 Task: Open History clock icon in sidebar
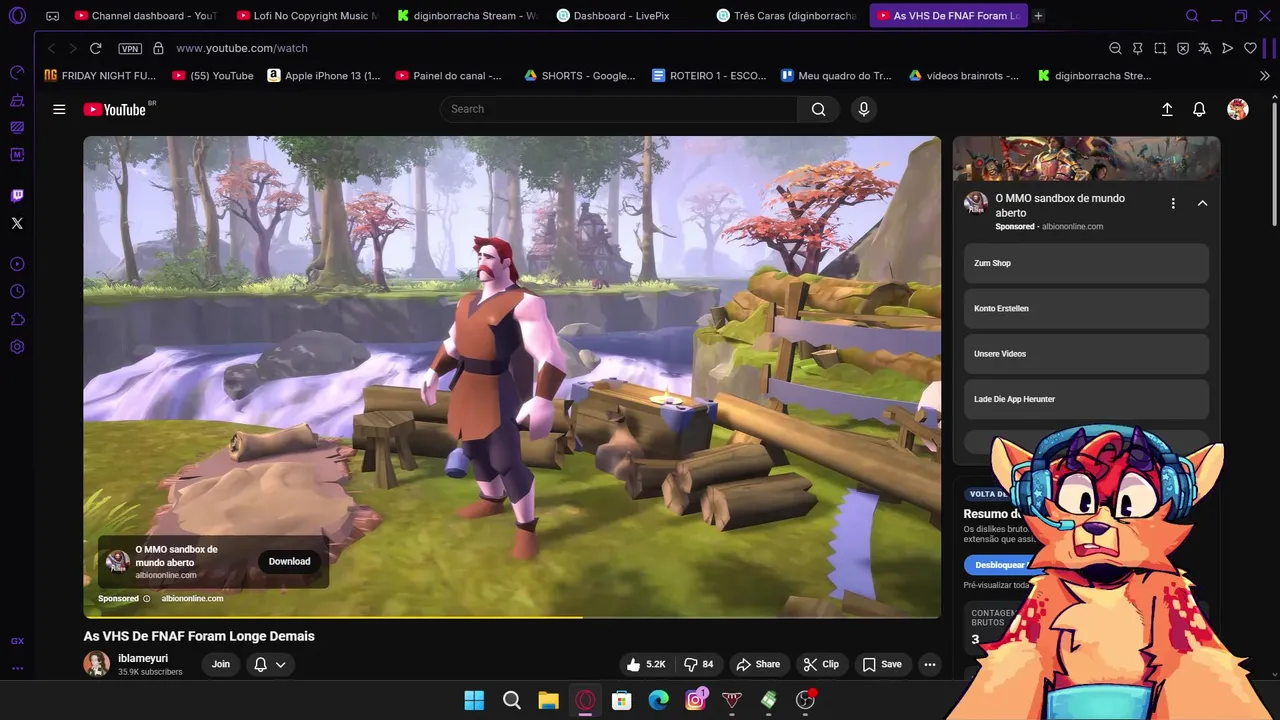point(17,291)
